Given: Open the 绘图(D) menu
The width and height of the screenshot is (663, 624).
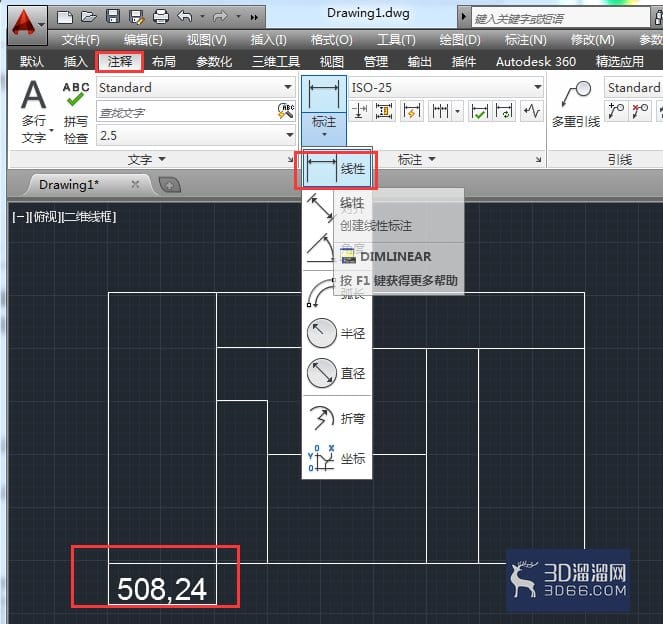Looking at the screenshot, I should [x=460, y=40].
